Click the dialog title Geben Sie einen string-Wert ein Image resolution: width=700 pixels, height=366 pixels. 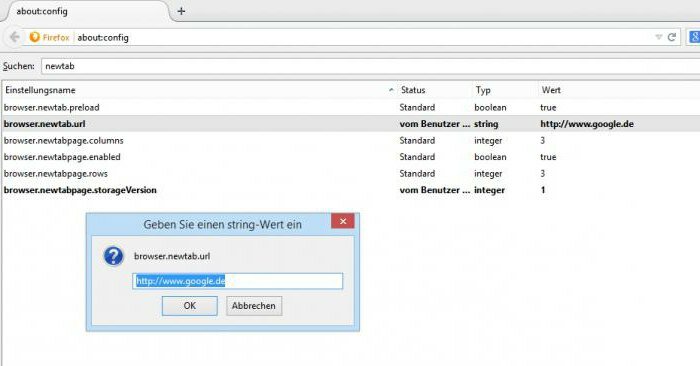coord(222,225)
